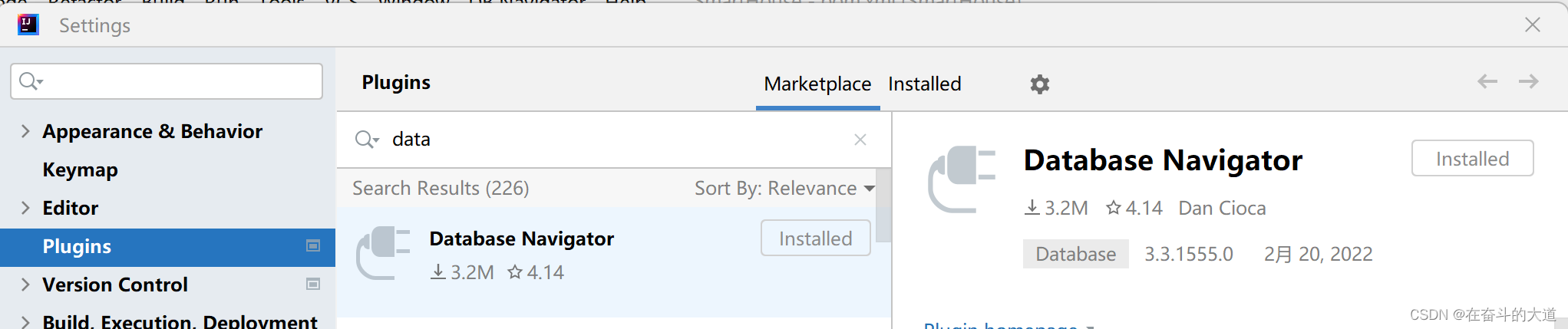The height and width of the screenshot is (329, 1568).
Task: Click the large Database Navigator detail icon
Action: [962, 179]
